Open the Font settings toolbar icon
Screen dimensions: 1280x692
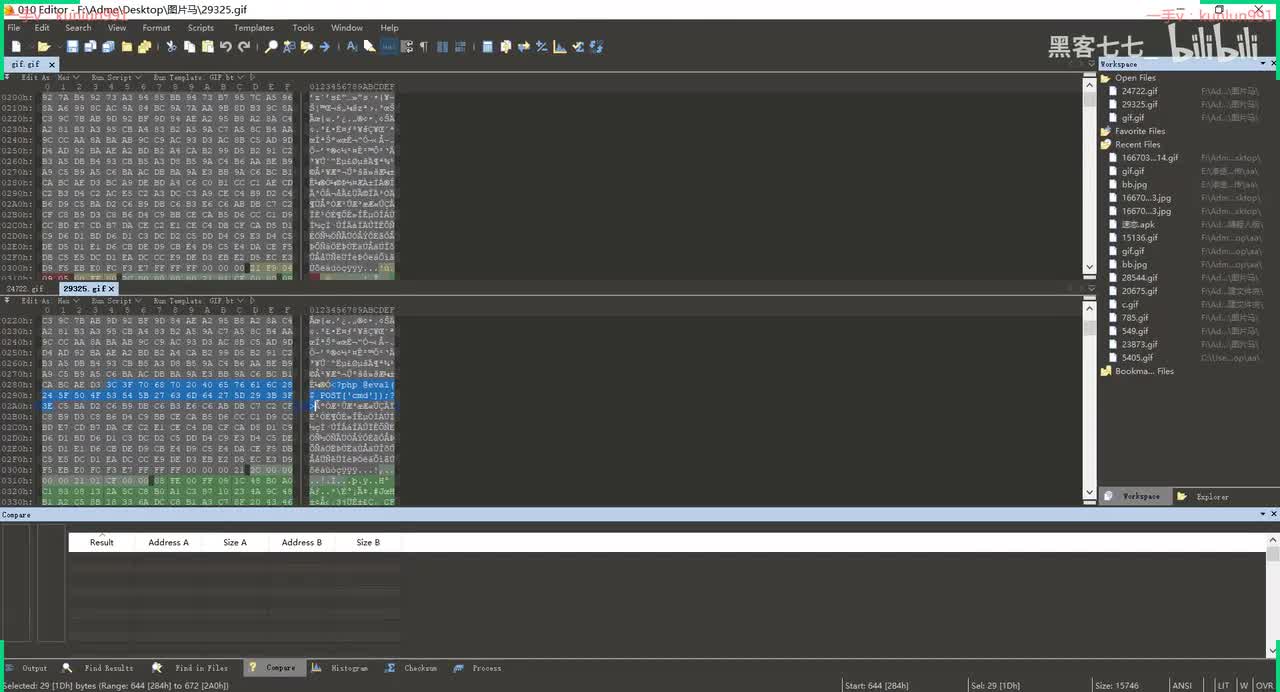[x=351, y=46]
